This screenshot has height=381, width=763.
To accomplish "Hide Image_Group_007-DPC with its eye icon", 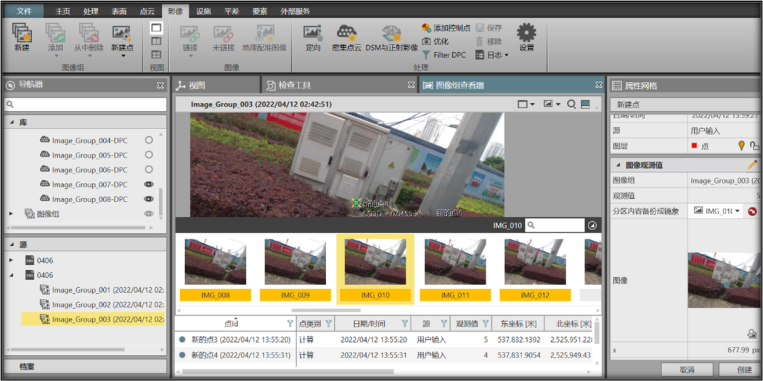I will 149,184.
